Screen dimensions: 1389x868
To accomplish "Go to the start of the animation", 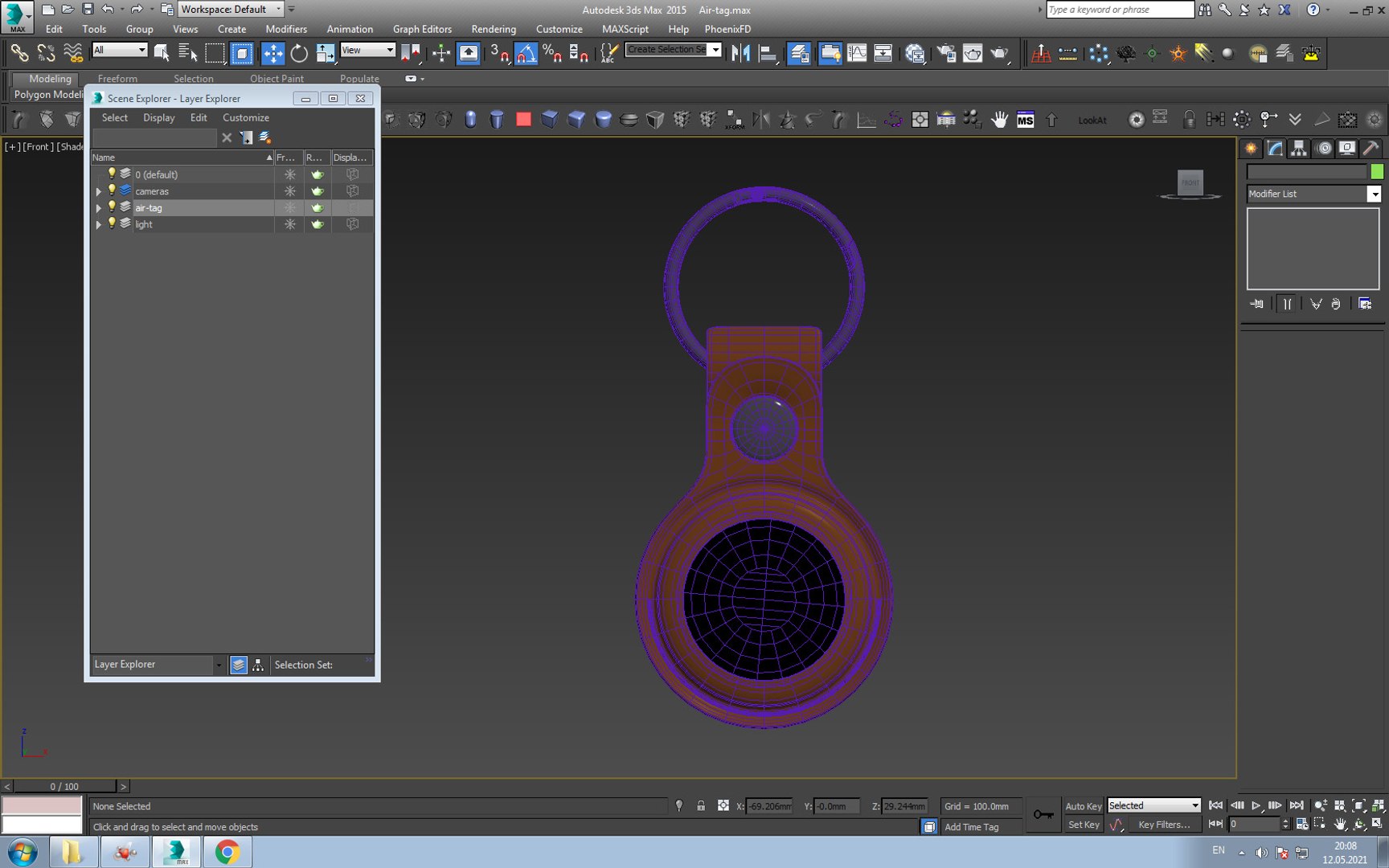I will coord(1216,805).
